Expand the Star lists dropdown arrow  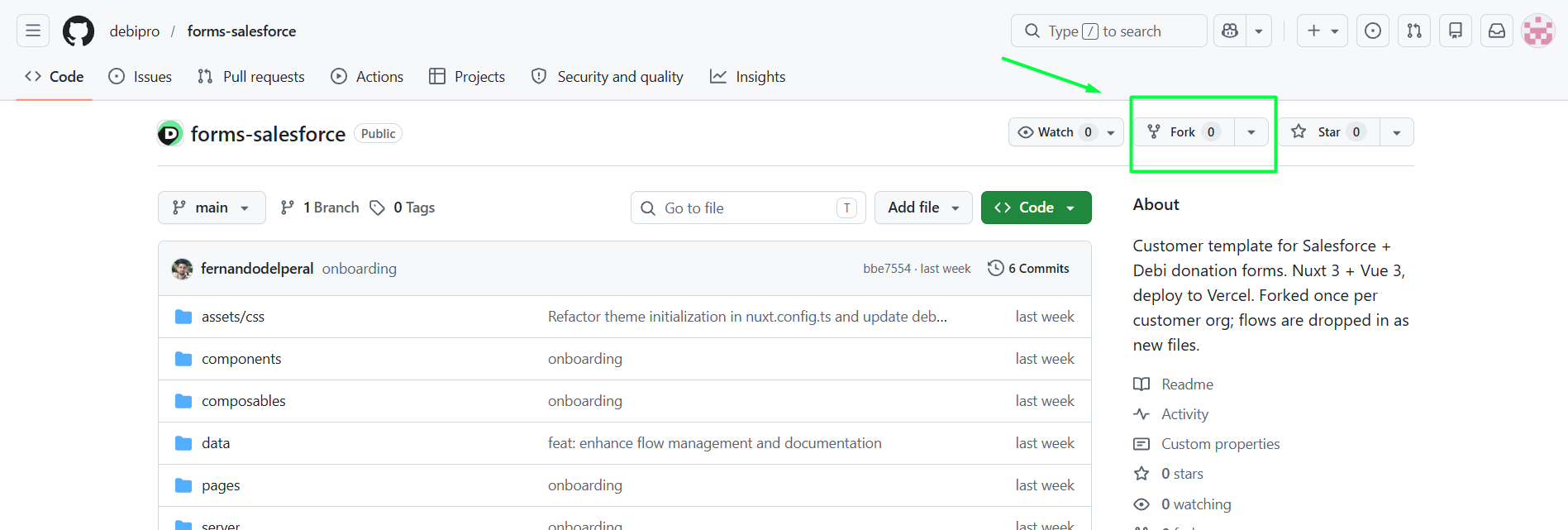point(1397,132)
